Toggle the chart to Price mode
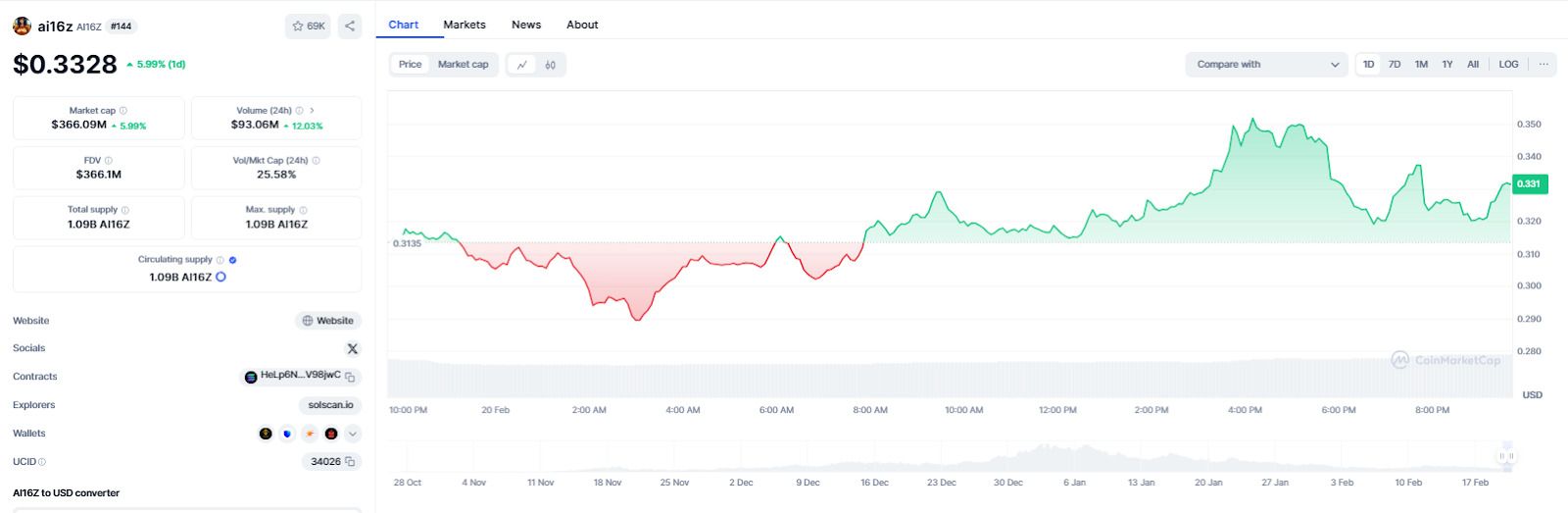Screen dimensions: 1568x513 coord(410,65)
